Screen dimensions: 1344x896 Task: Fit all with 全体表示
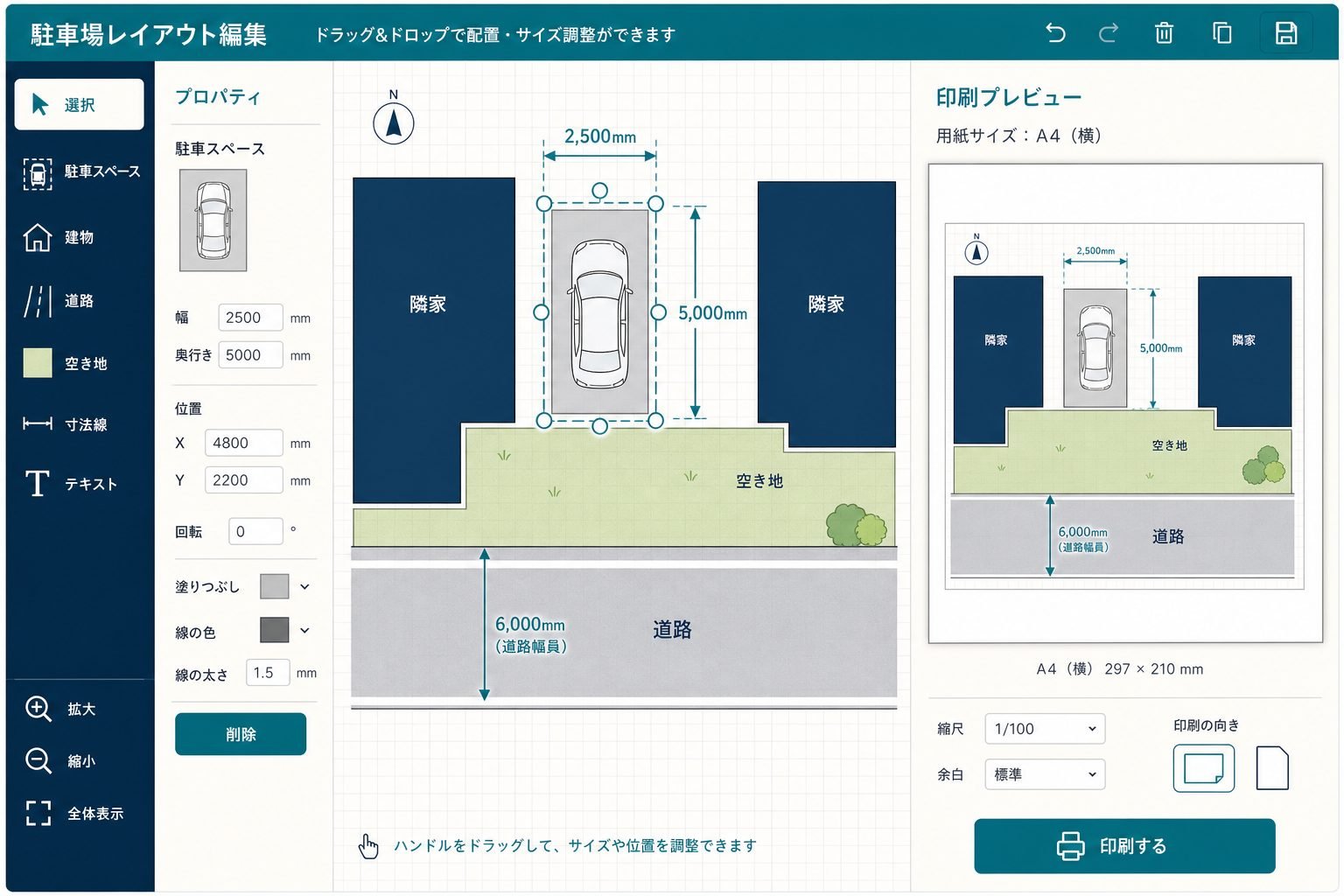pos(75,814)
